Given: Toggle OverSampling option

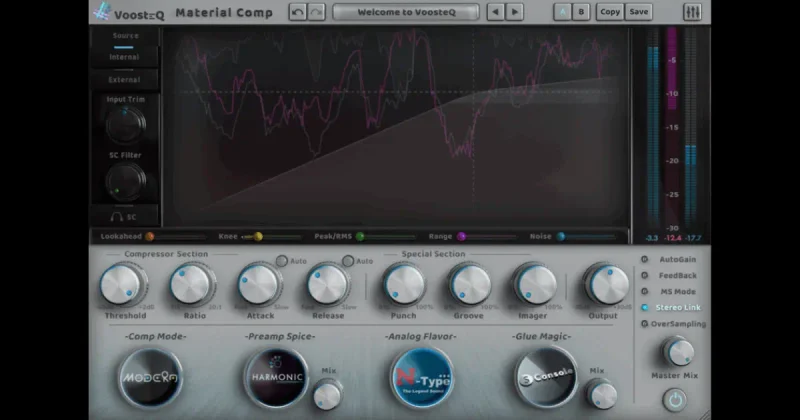Looking at the screenshot, I should 673,324.
